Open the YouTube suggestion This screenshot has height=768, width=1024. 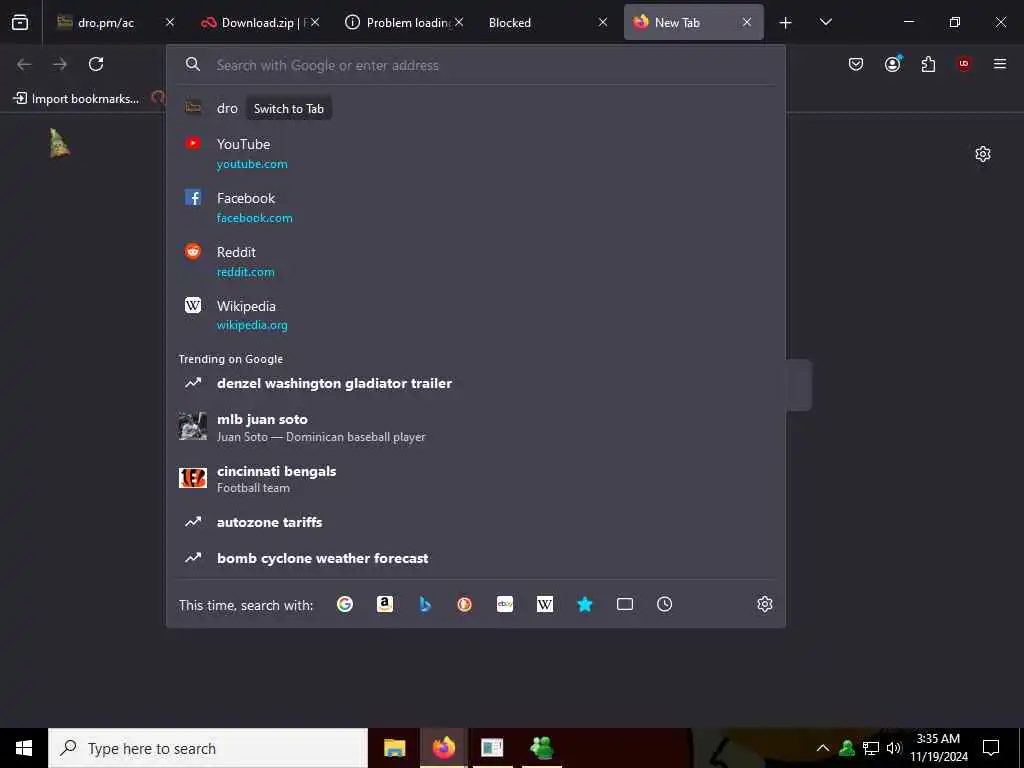[x=475, y=153]
